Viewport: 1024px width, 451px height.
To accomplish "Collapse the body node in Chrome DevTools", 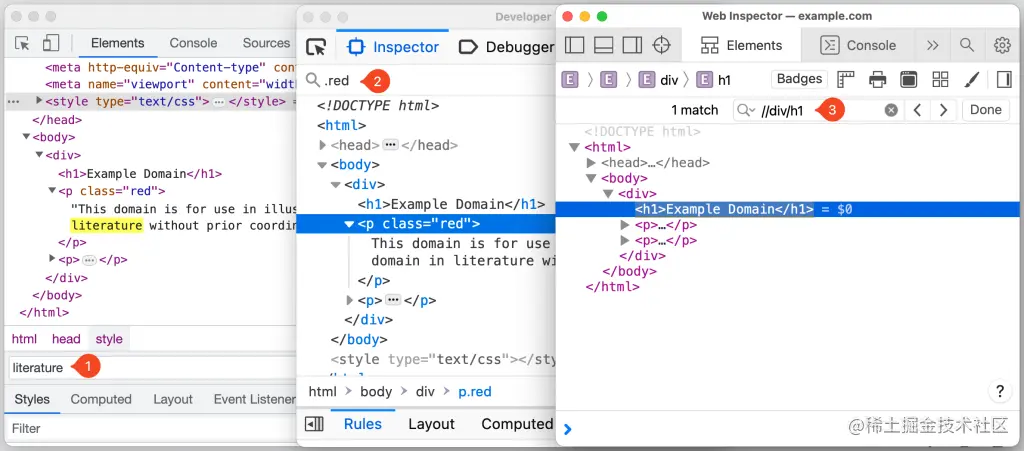I will coord(26,137).
